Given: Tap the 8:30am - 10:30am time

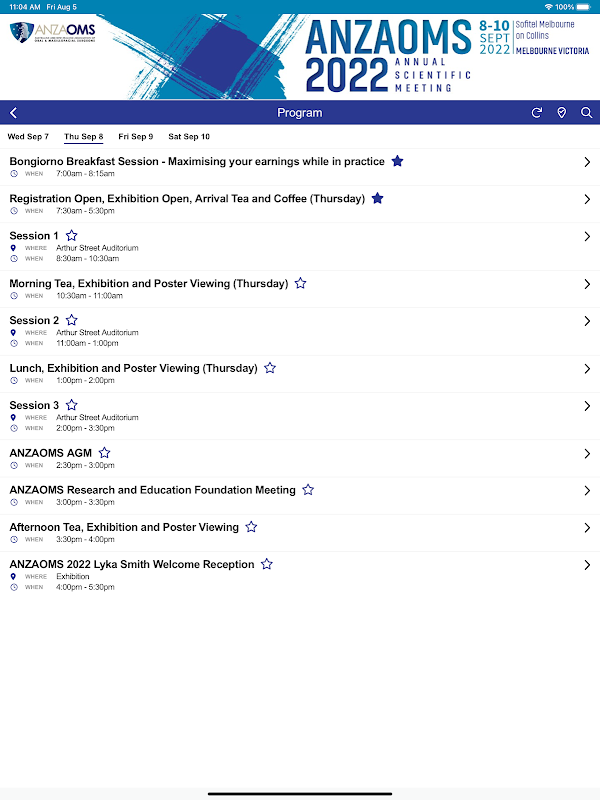Looking at the screenshot, I should 87,259.
